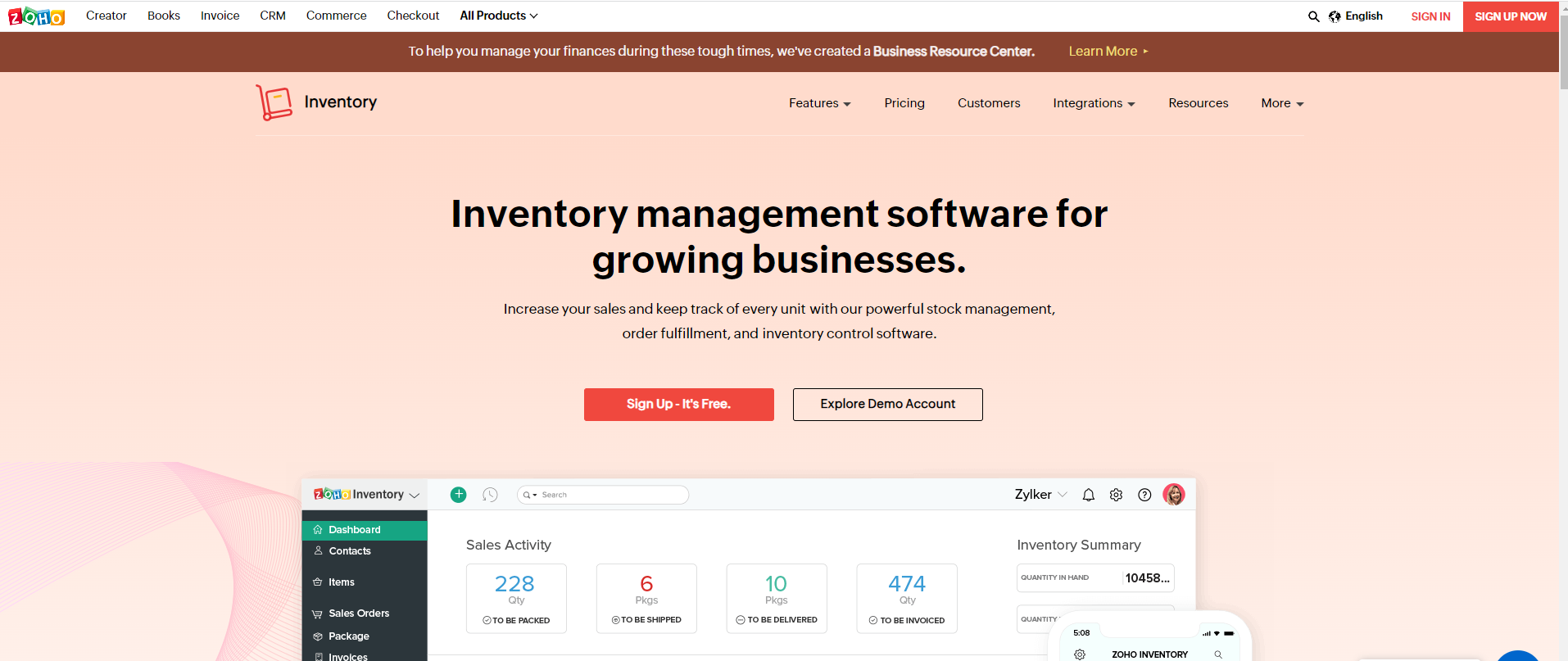
Task: Click the Sales Orders cart icon
Action: tap(318, 613)
